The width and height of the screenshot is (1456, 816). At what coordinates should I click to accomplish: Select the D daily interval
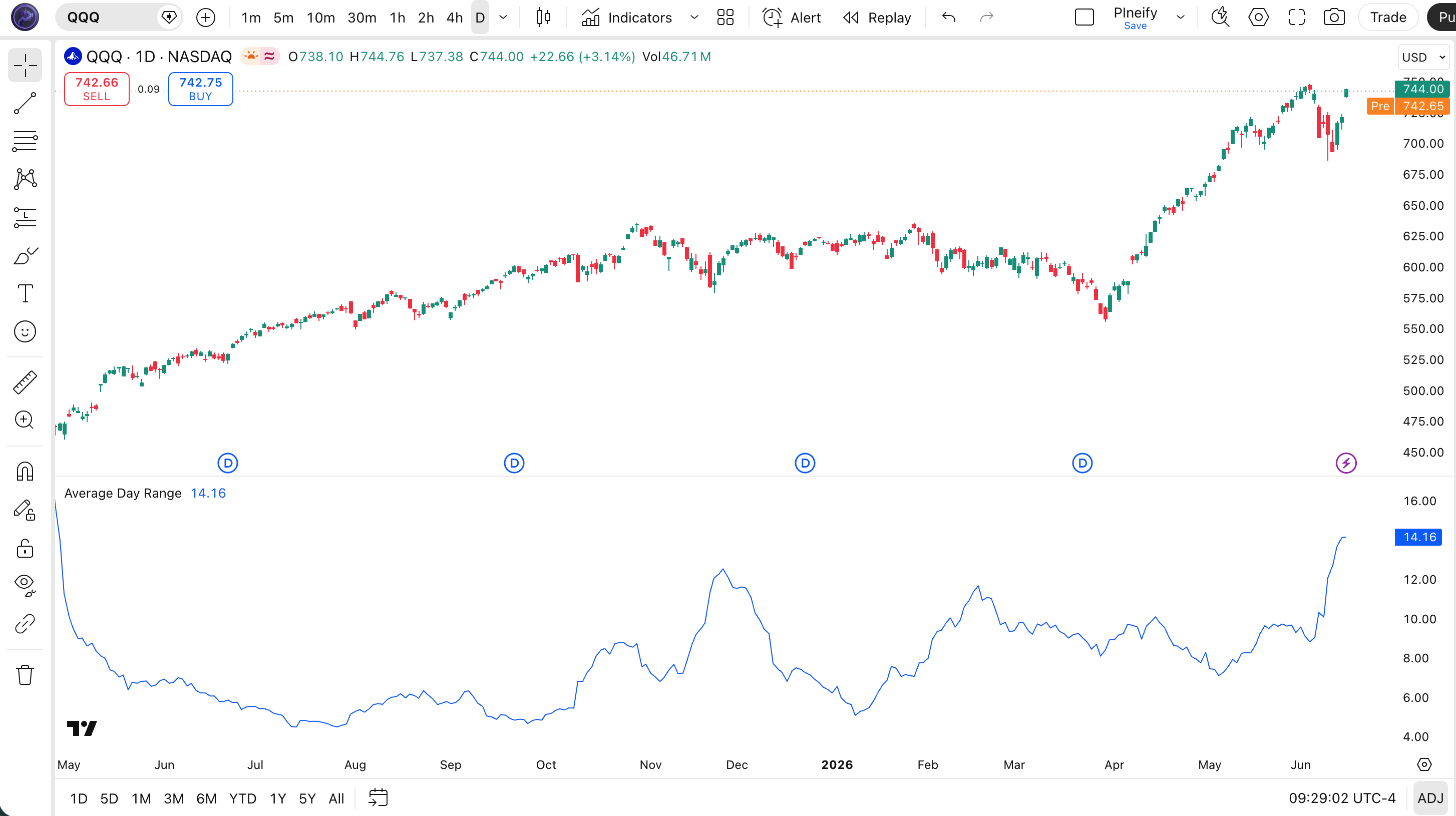coord(480,18)
